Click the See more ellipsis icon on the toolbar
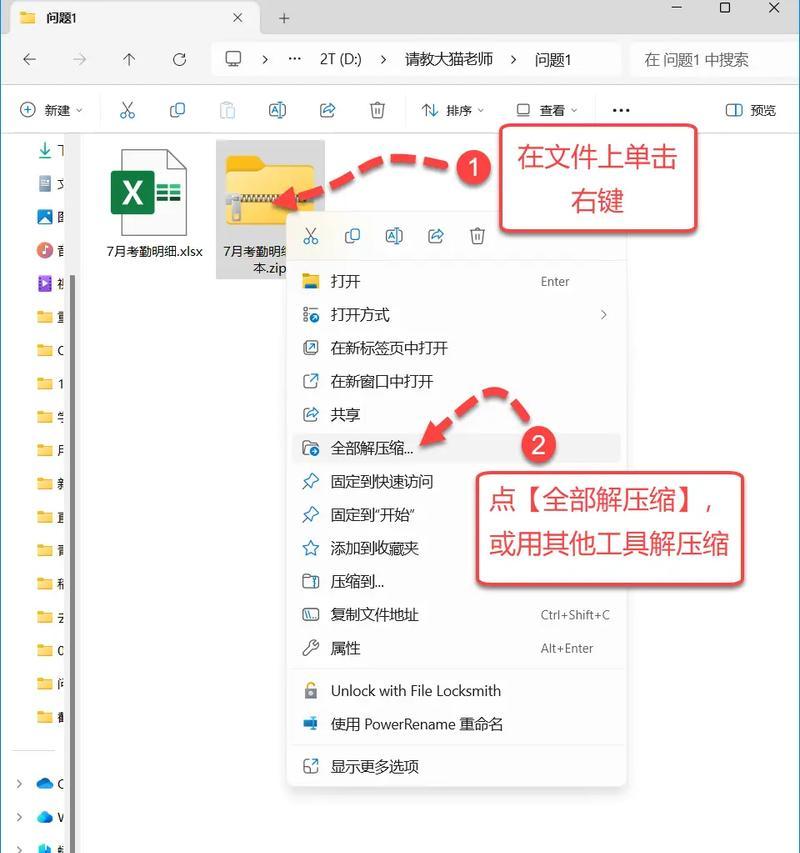This screenshot has width=800, height=853. pos(620,110)
